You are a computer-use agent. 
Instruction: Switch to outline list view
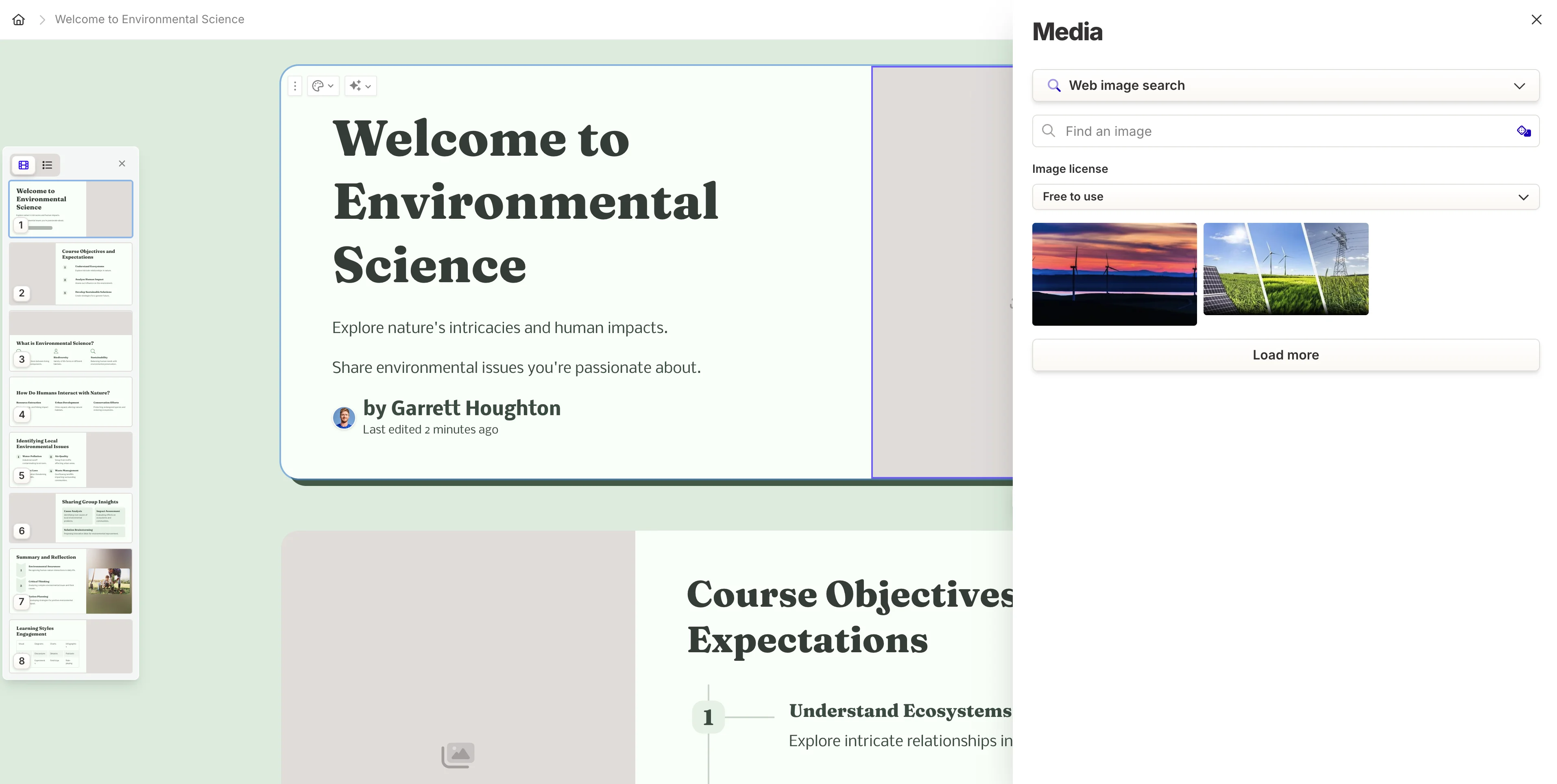point(47,164)
